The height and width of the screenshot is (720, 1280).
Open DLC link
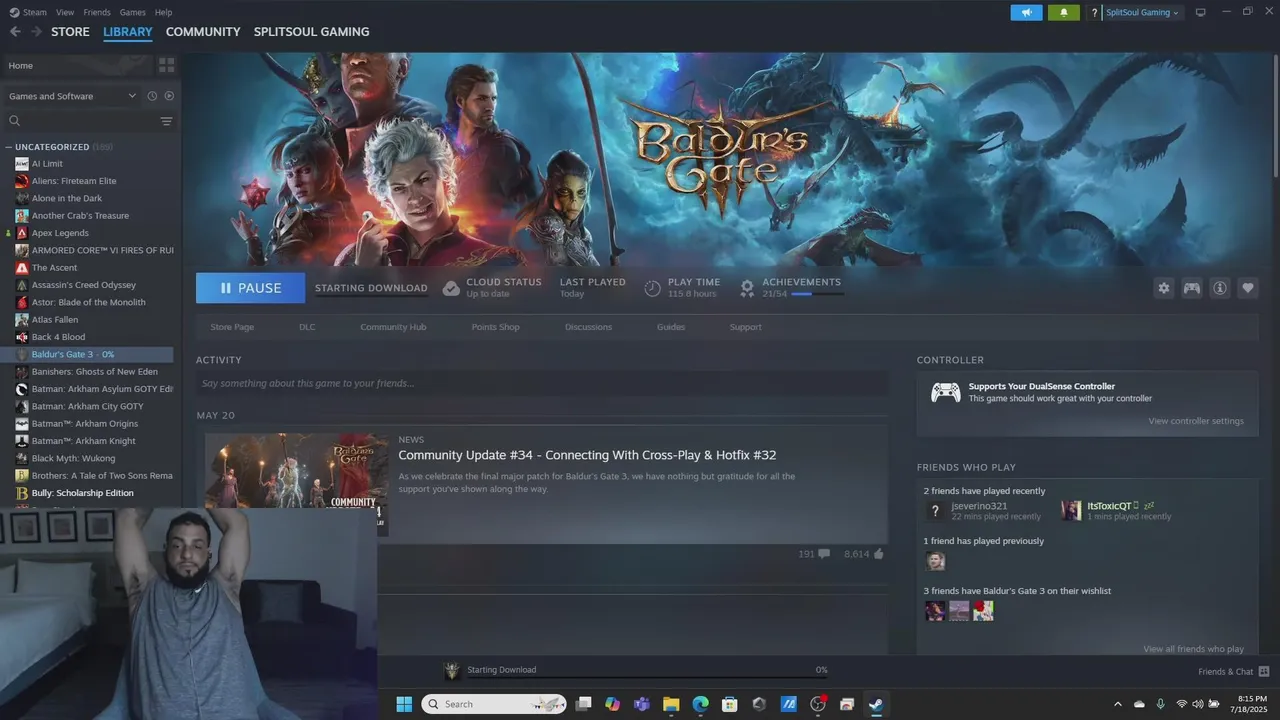point(307,327)
